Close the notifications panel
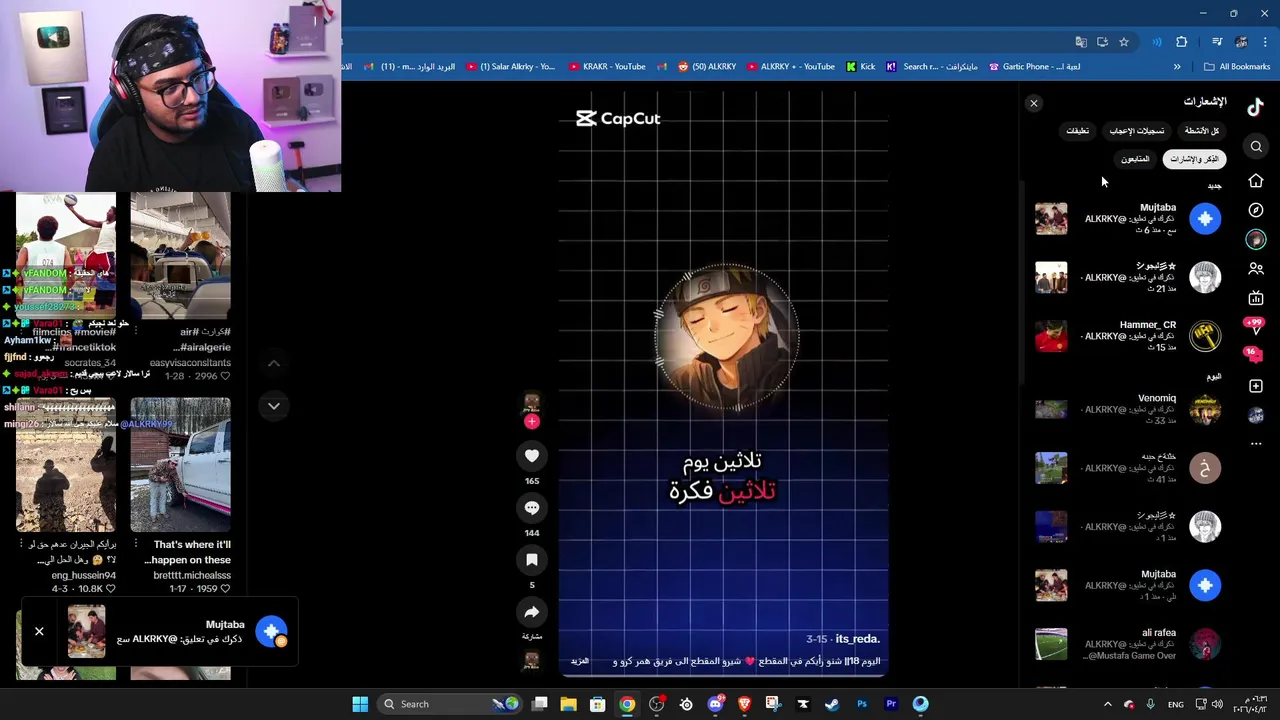The width and height of the screenshot is (1280, 720). coord(1034,103)
